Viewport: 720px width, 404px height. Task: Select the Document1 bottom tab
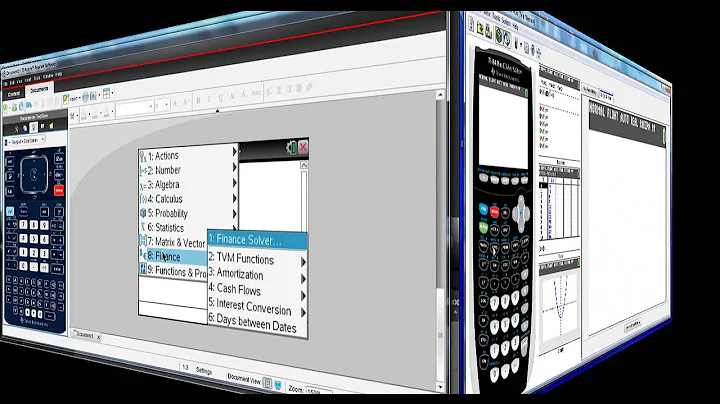pyautogui.click(x=84, y=335)
